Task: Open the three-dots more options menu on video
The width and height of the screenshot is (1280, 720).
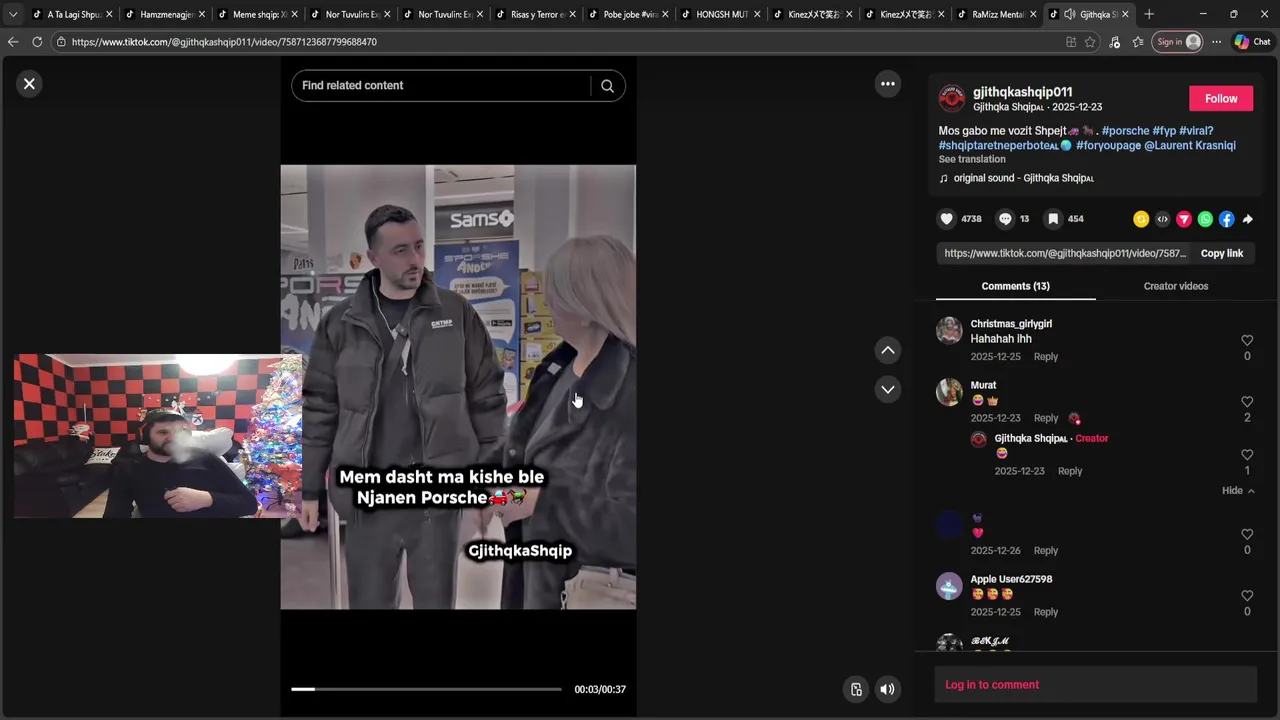Action: 887,84
